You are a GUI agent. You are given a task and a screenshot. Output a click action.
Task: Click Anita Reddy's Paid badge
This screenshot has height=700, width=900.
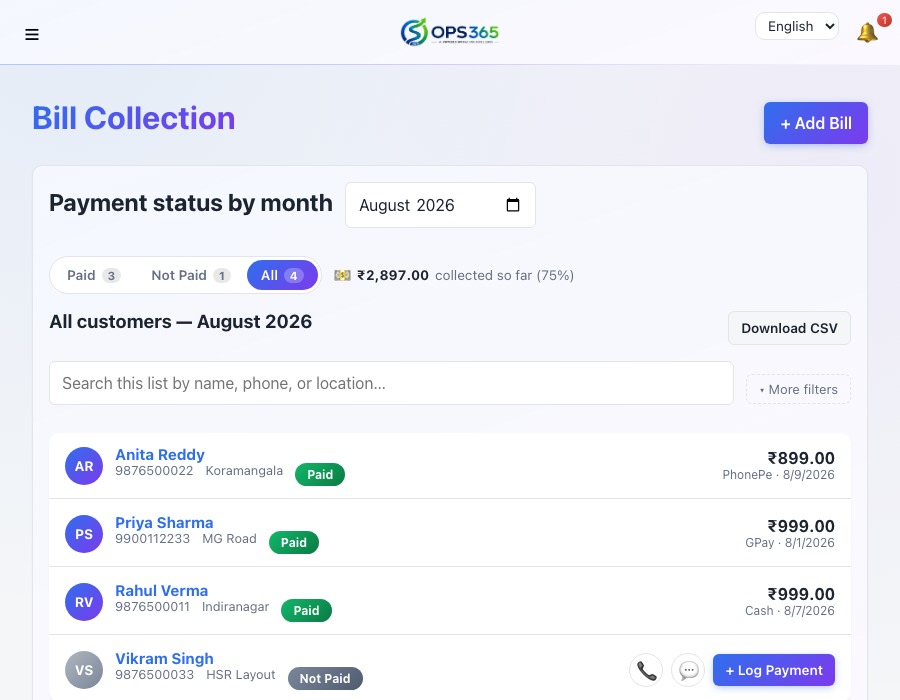pos(320,475)
